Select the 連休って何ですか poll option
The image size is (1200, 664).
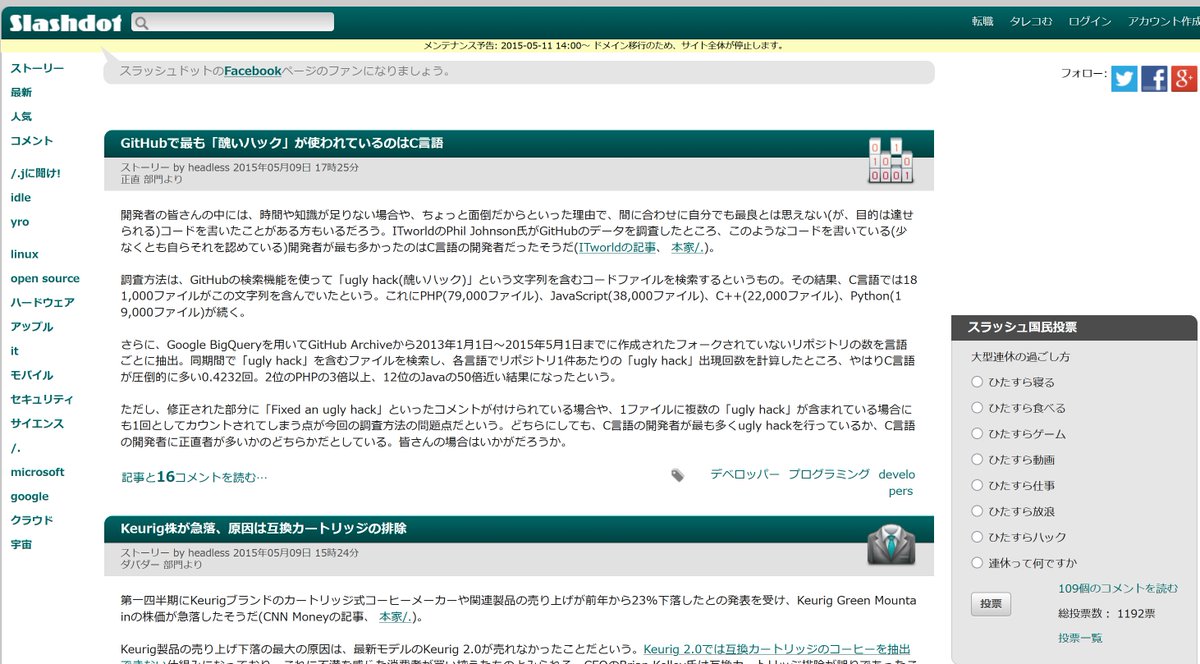pyautogui.click(x=977, y=563)
